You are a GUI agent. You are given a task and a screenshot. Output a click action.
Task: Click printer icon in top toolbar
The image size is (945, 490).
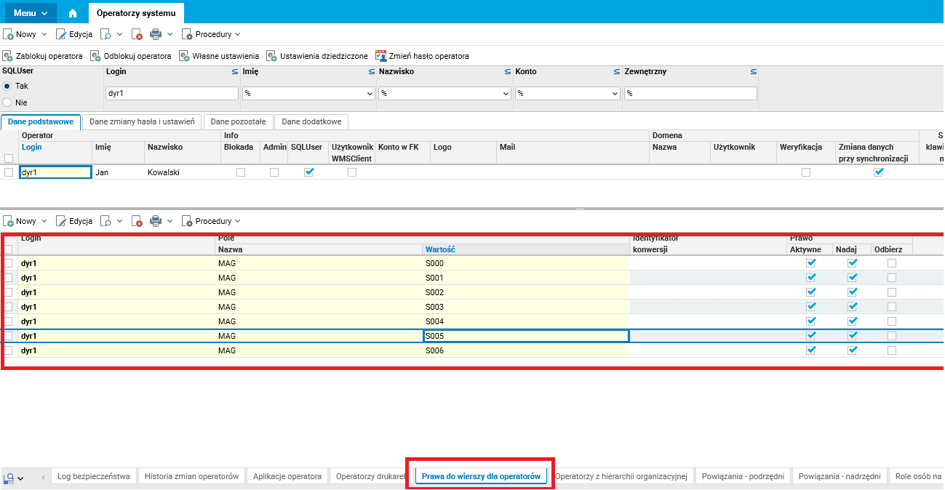[x=155, y=34]
